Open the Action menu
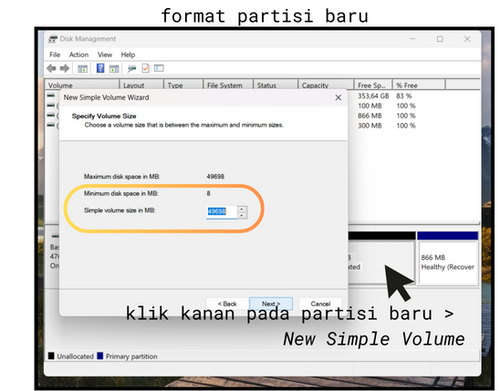The height and width of the screenshot is (391, 500). [x=79, y=55]
